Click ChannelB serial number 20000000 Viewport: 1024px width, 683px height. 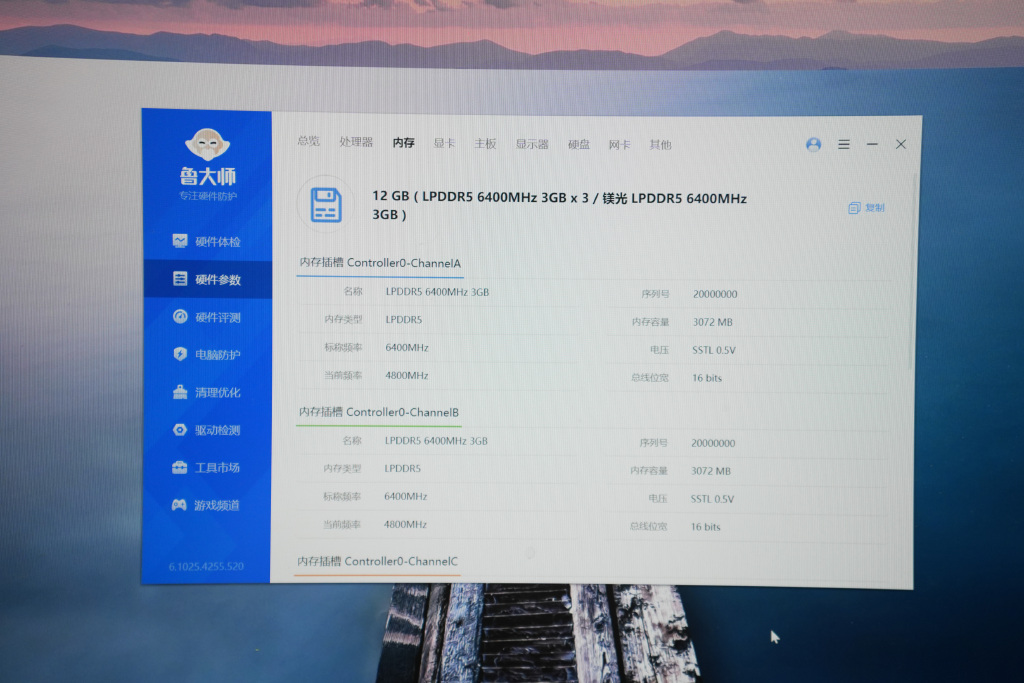[713, 443]
